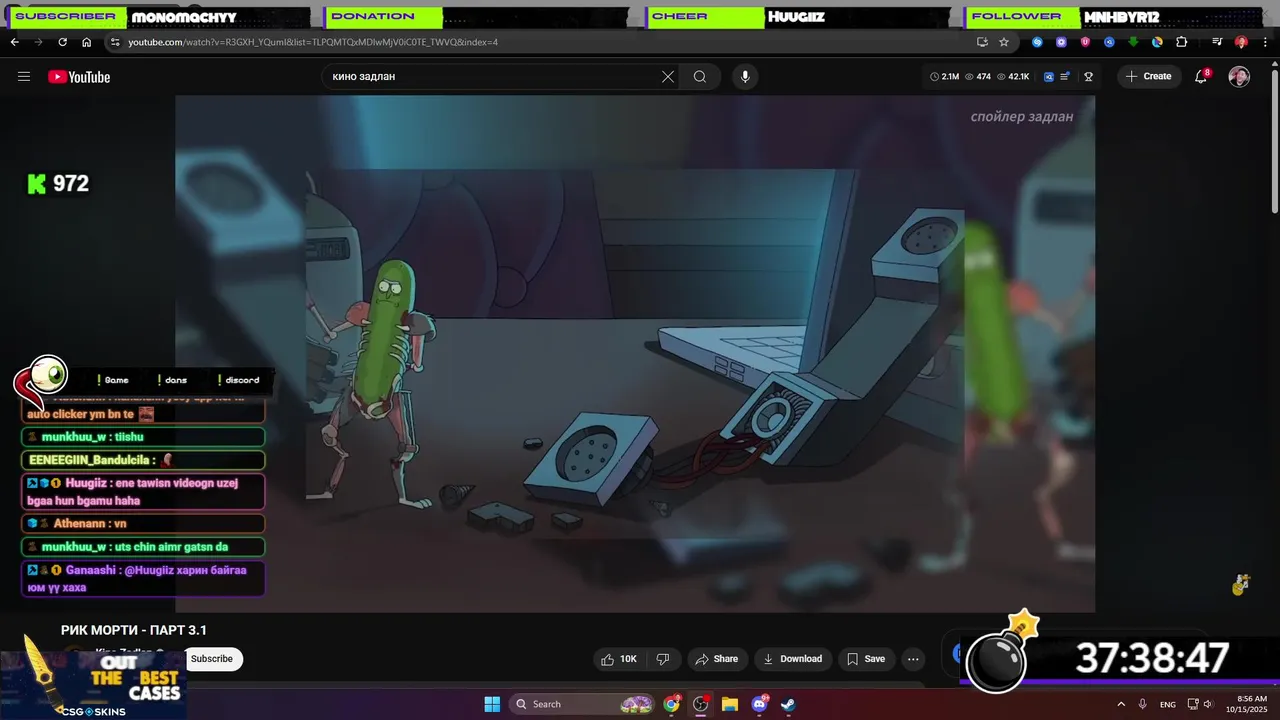Open the browser home page

tap(86, 42)
